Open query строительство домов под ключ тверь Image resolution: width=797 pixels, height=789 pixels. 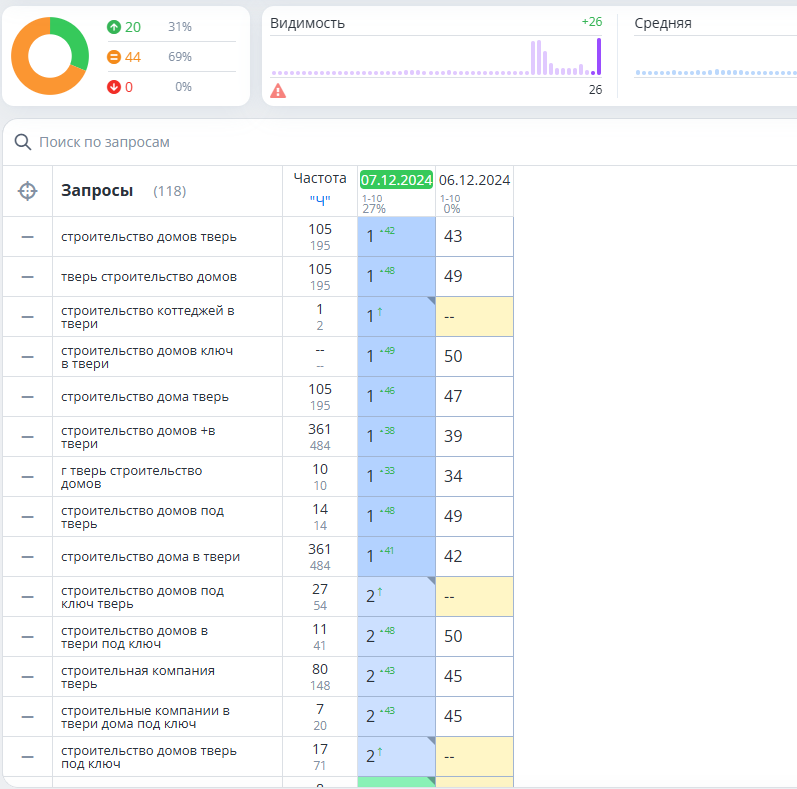[x=142, y=597]
